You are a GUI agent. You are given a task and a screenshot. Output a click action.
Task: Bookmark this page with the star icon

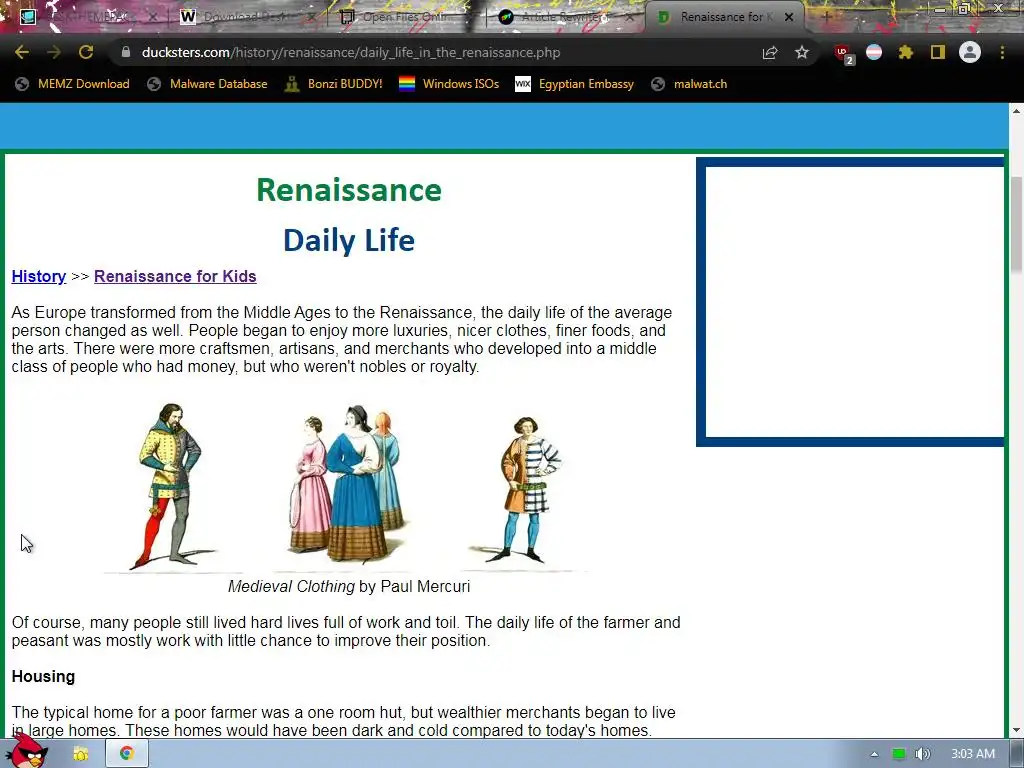click(802, 52)
